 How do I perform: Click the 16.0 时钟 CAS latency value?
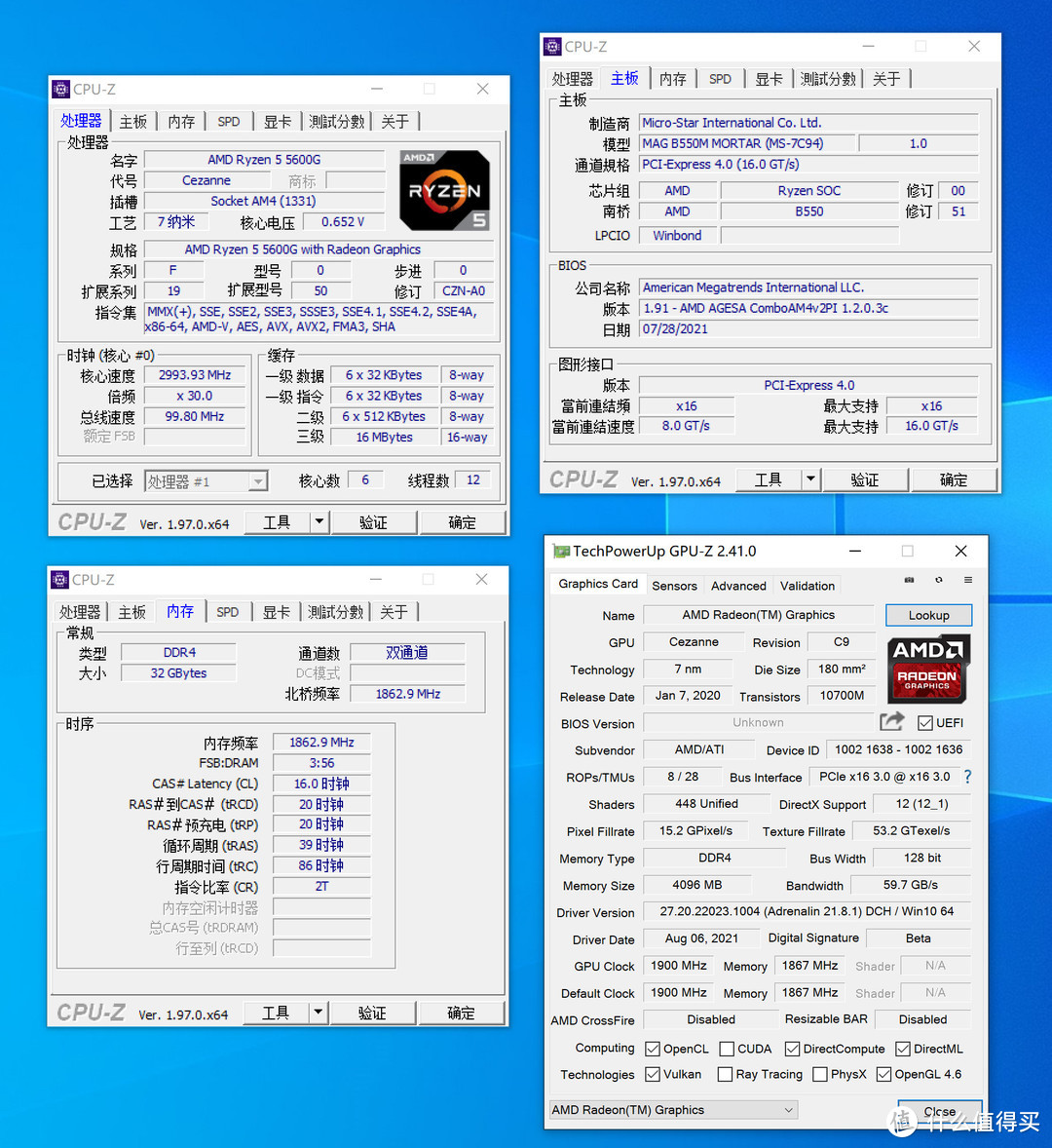pyautogui.click(x=321, y=784)
